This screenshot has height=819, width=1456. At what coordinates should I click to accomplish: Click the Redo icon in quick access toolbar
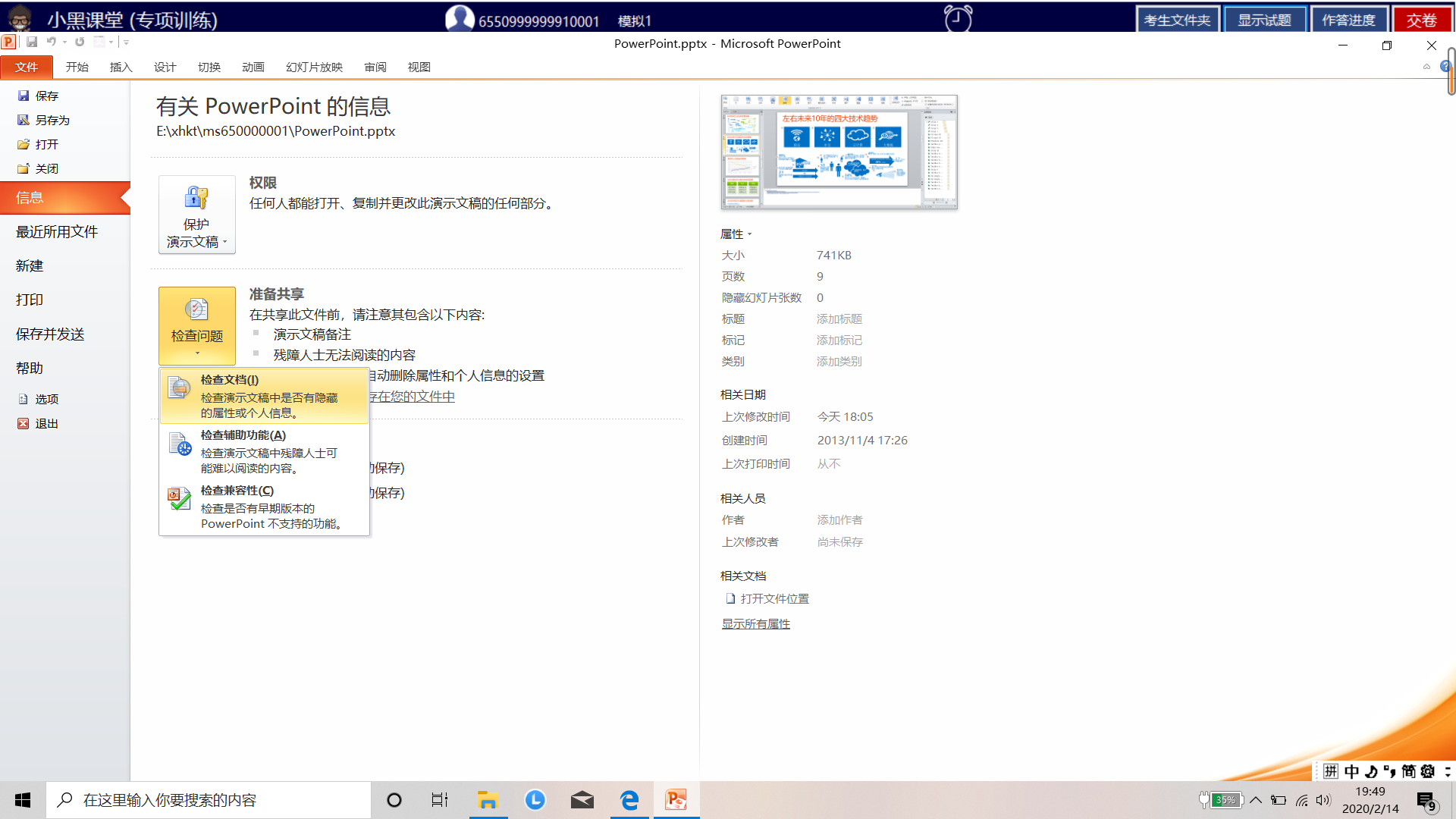(x=80, y=42)
